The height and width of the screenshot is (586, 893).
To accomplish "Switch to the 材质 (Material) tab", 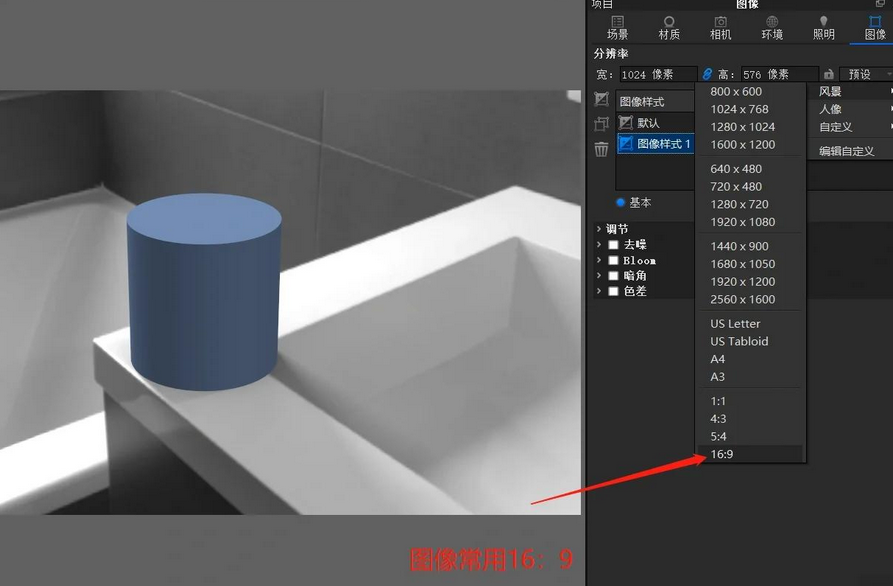I will [x=669, y=27].
